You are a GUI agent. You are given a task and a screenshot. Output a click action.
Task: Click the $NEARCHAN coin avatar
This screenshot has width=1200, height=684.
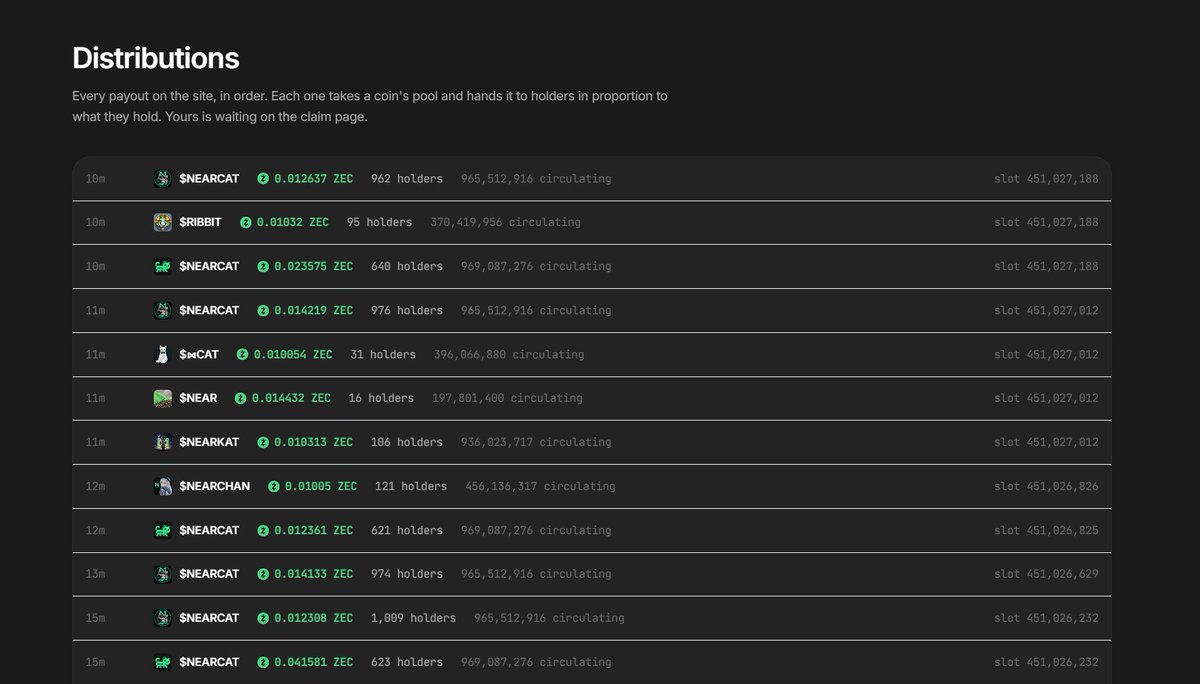tap(163, 487)
